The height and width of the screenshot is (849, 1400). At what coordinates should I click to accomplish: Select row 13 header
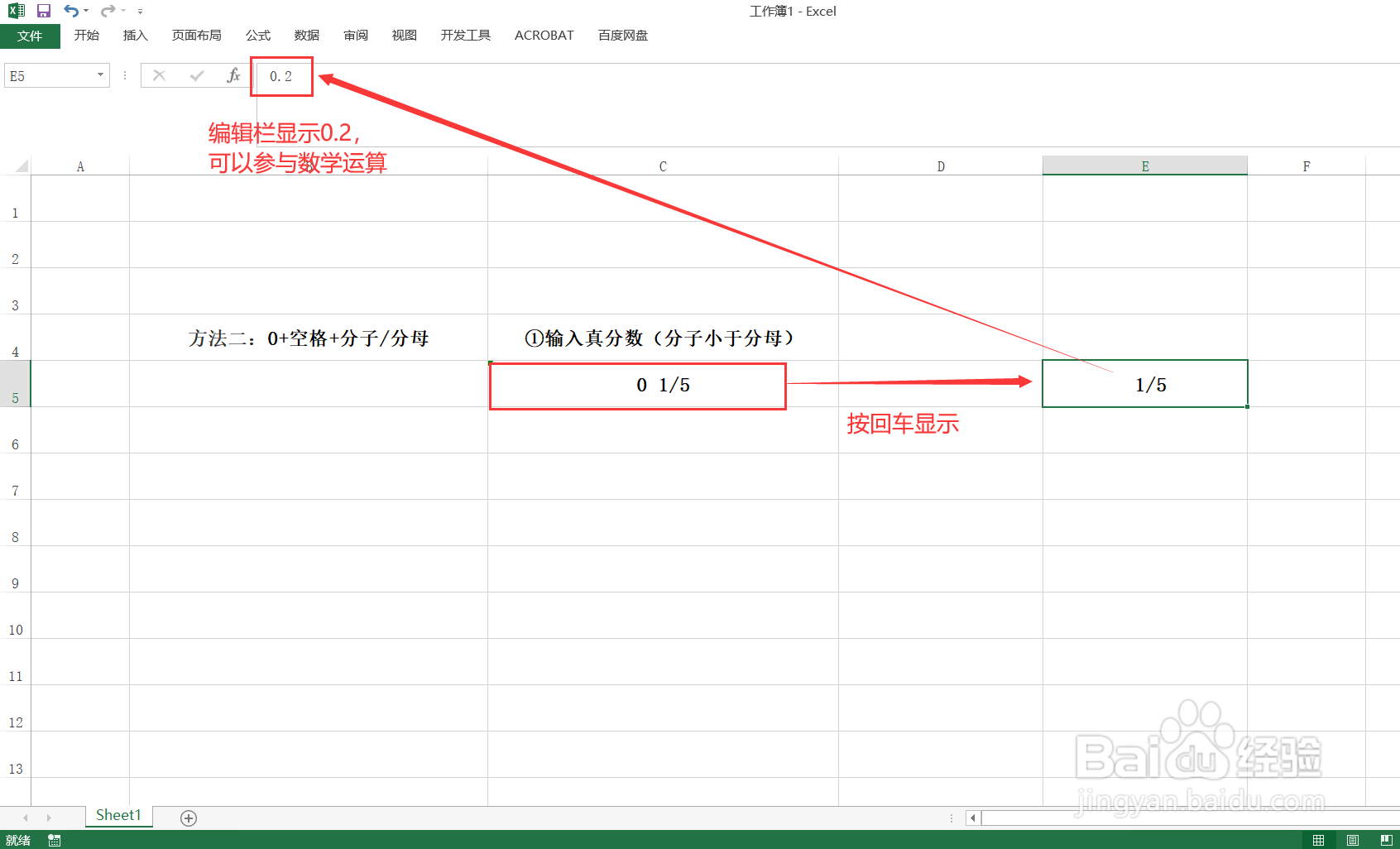tap(15, 755)
